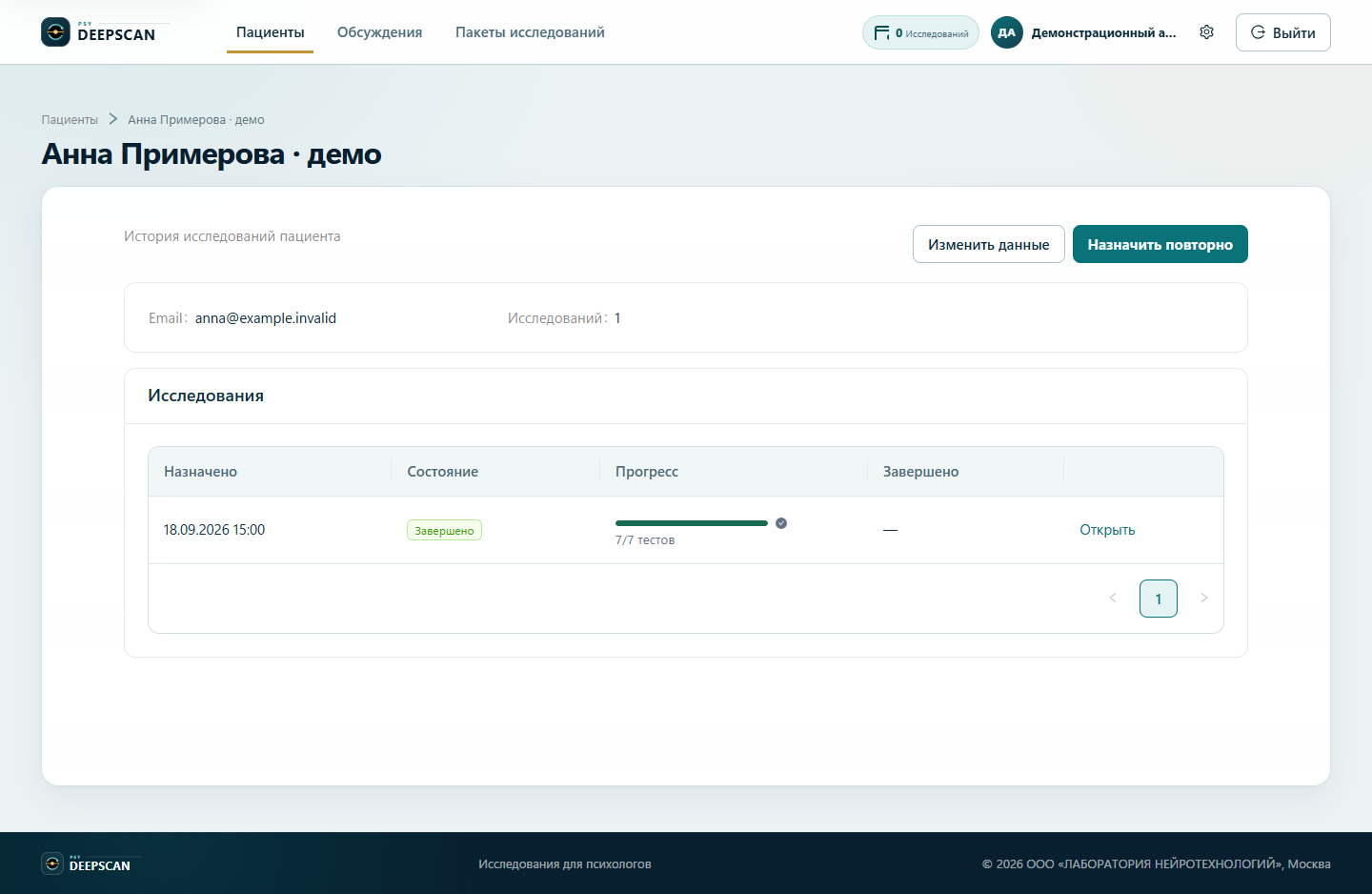Click the breadcrumb separator arrow
Viewport: 1372px width, 894px height.
112,119
